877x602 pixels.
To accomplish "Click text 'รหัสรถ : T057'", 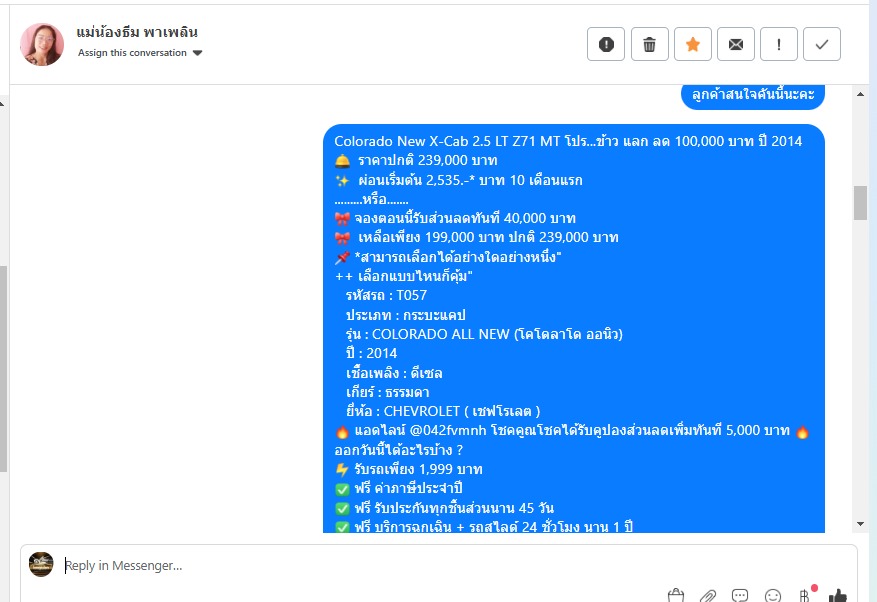I will [x=386, y=295].
